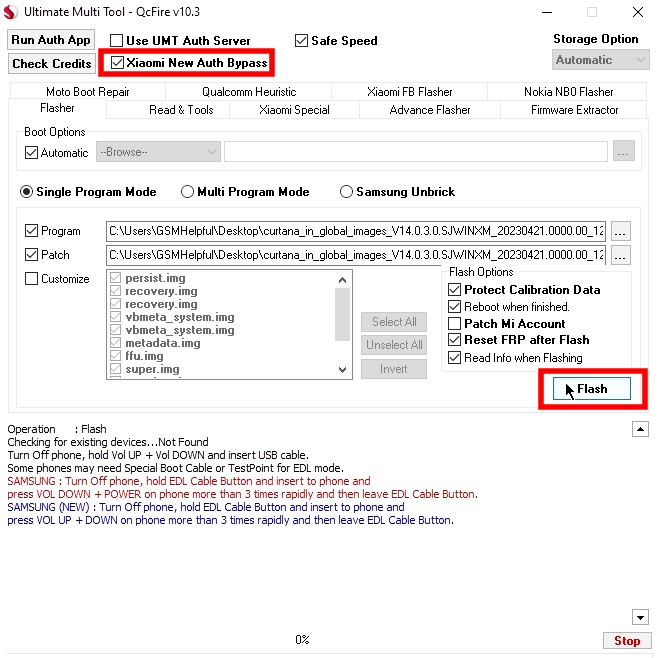Open Storage Option Automatic dropdown
Image resolution: width=661 pixels, height=658 pixels.
click(x=600, y=60)
